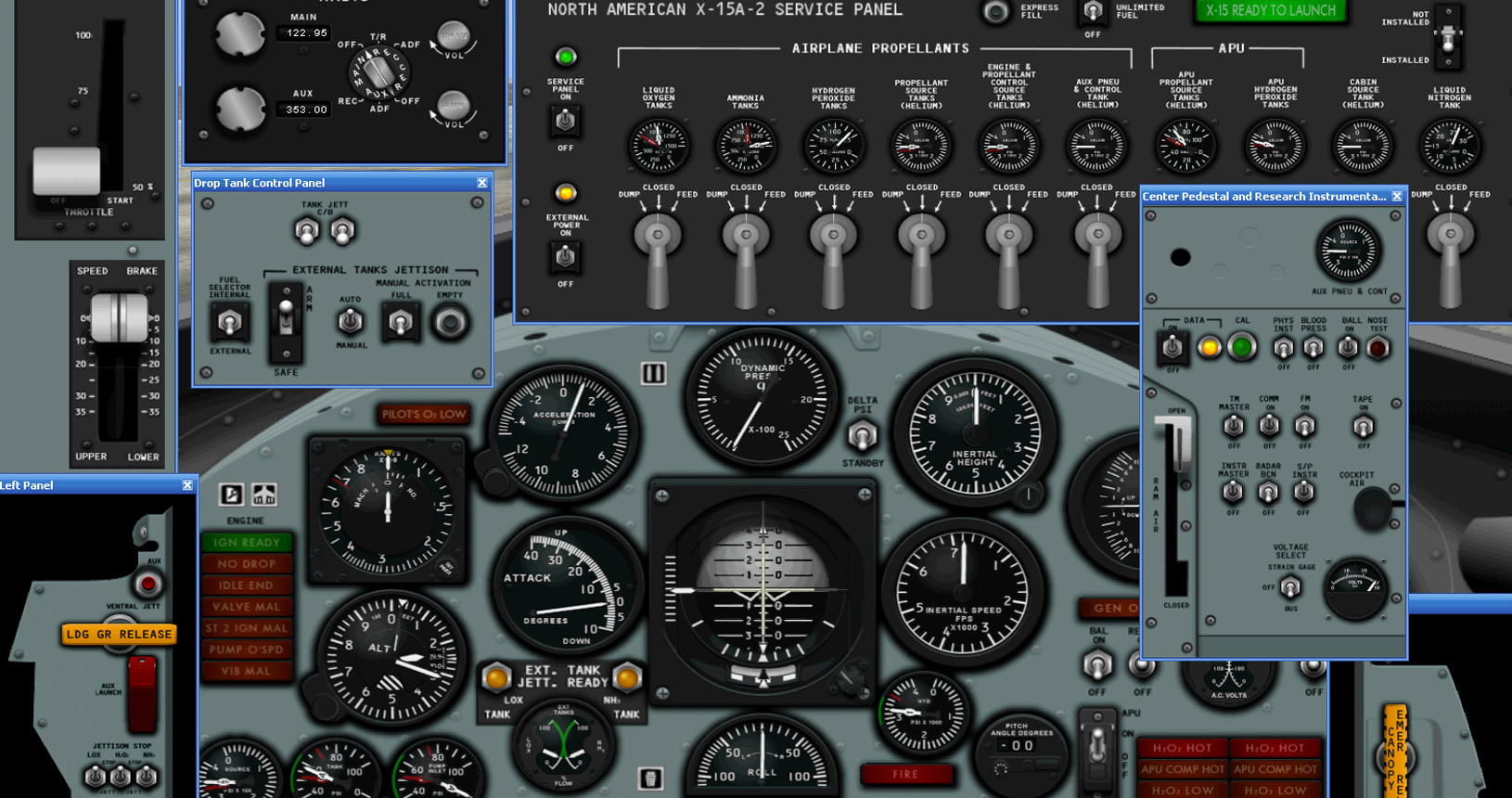Click the Liquid Oxygen Tanks pressure gauge
1512x798 pixels.
659,146
